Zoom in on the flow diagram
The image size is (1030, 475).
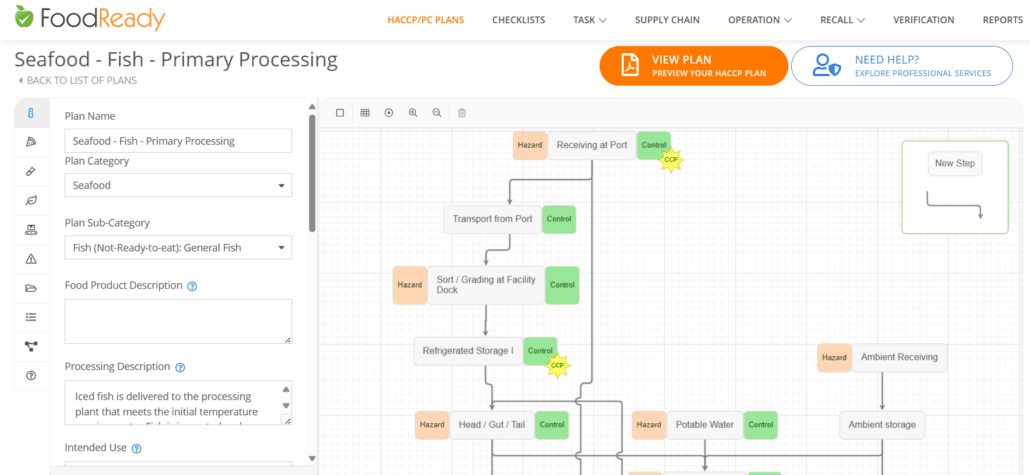coord(413,113)
